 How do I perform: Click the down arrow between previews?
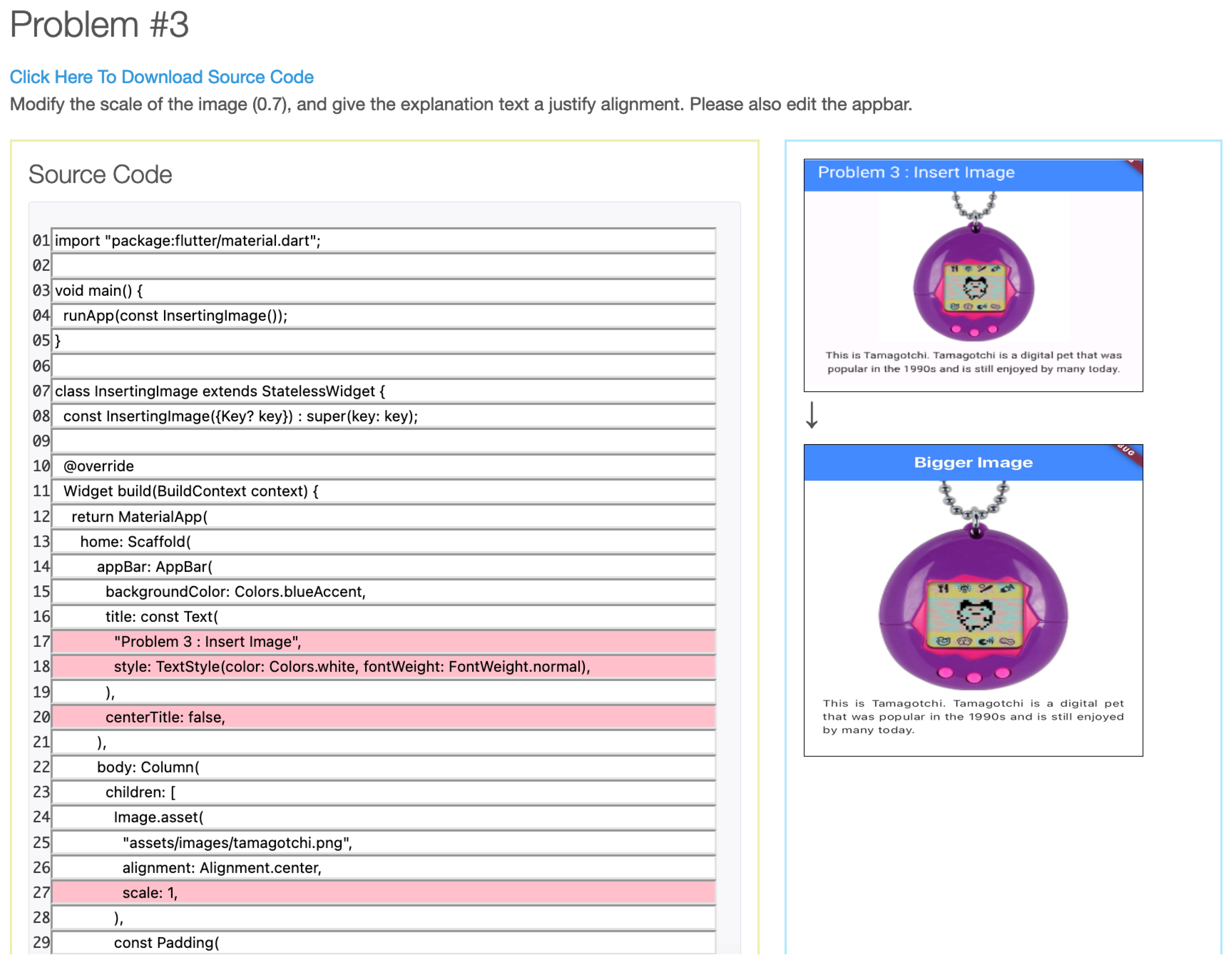point(813,415)
